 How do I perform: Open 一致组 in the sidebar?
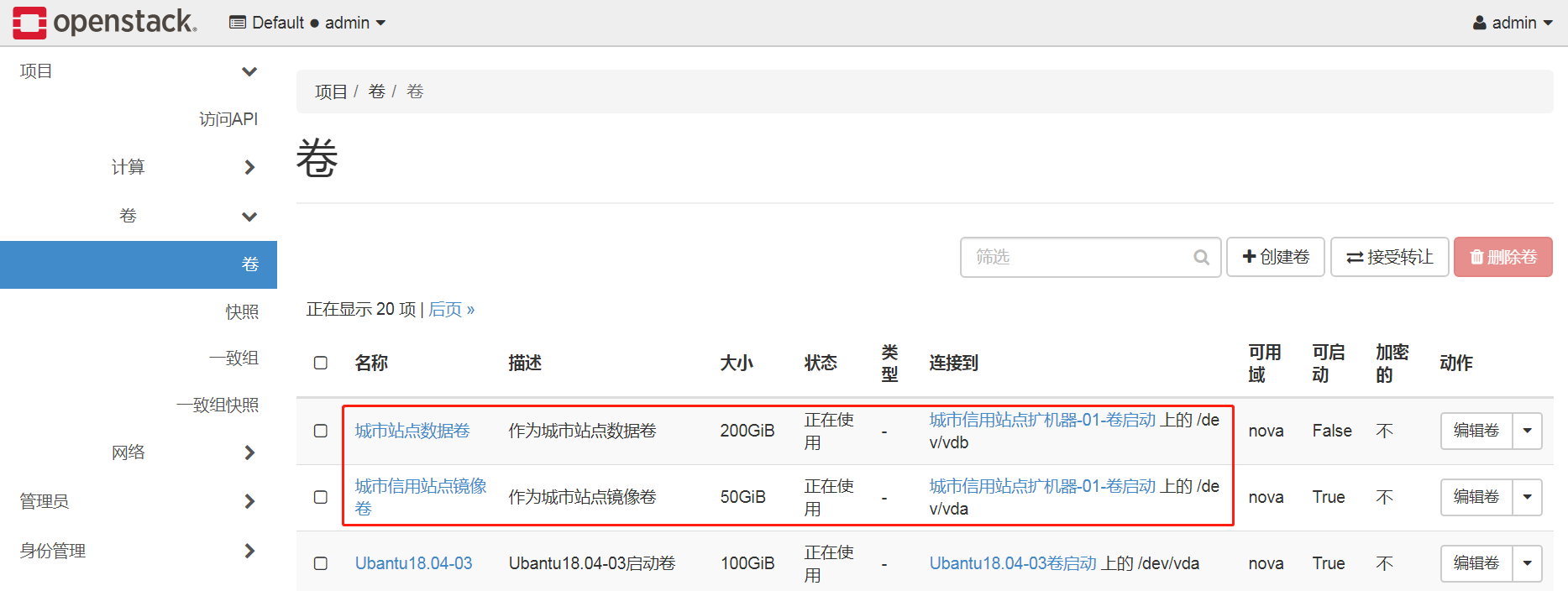pyautogui.click(x=233, y=358)
